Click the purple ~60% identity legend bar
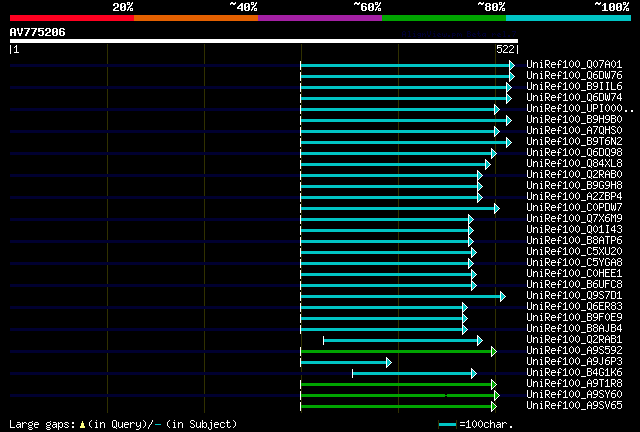The width and height of the screenshot is (640, 432). [320, 18]
